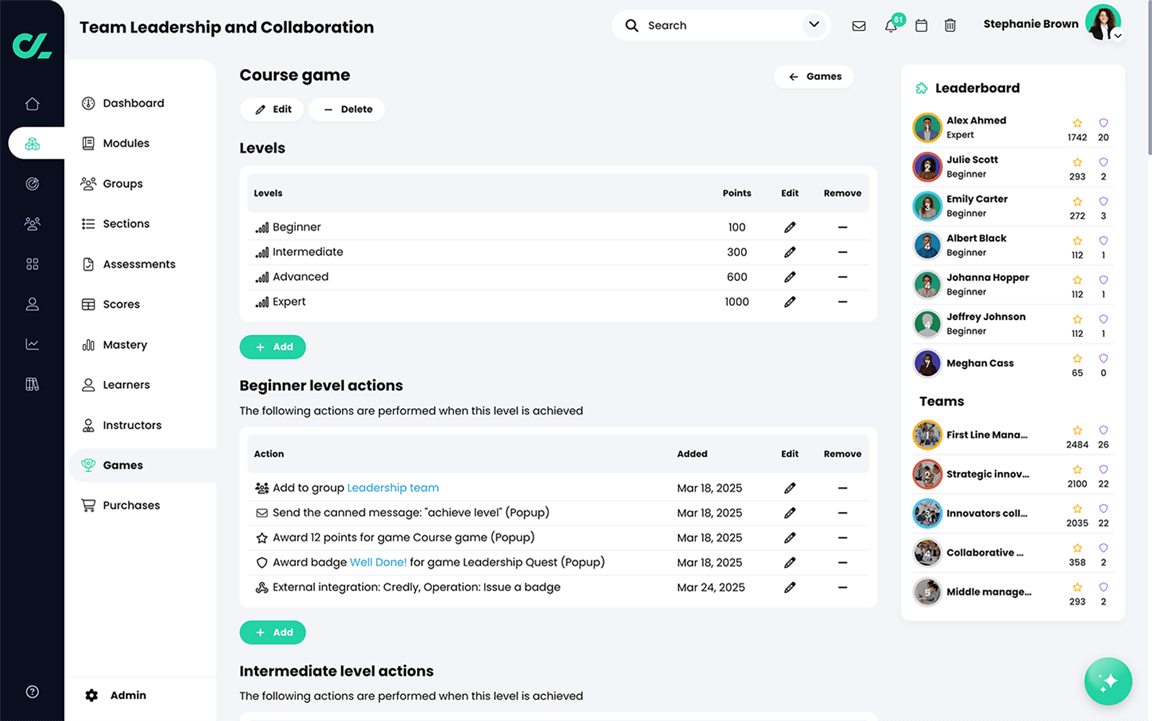Click the CL logo in the top left

coord(31,43)
